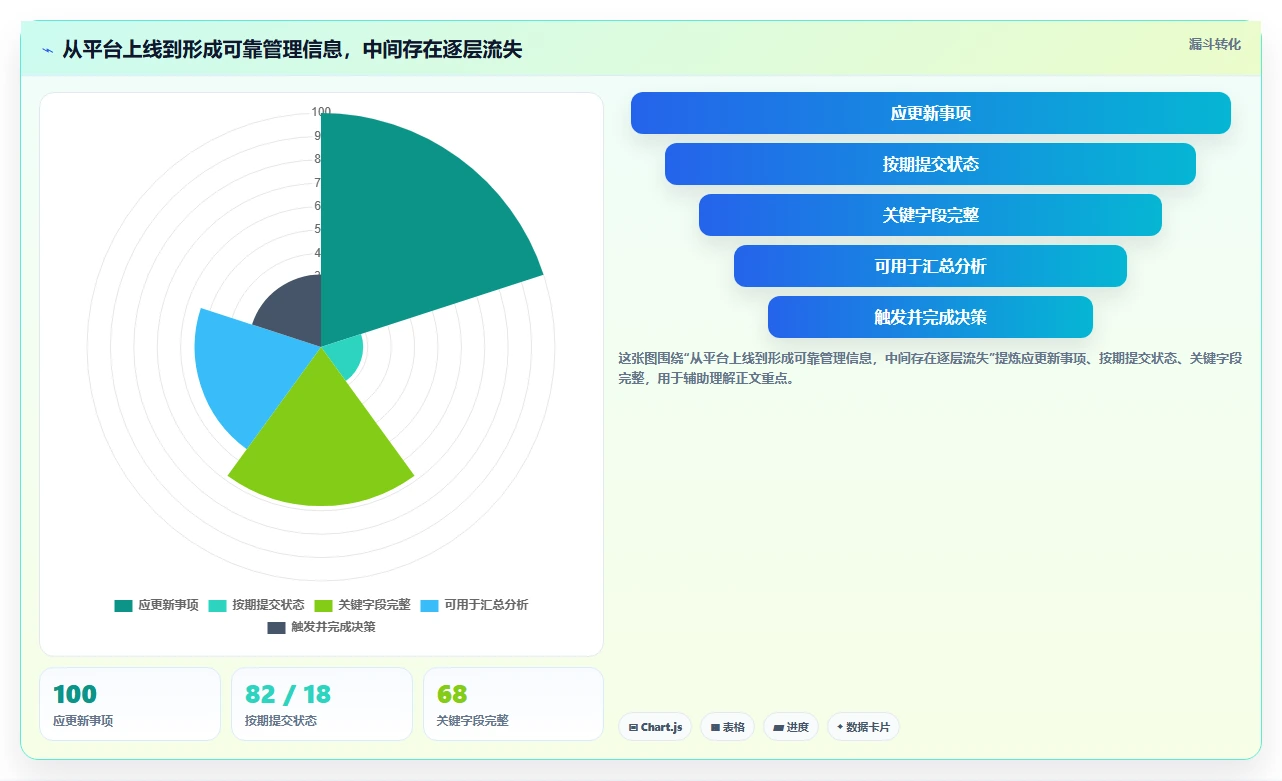Toggle the 可用于汇总分析 legend blue box
Screen dimensions: 1282x781
click(x=429, y=605)
